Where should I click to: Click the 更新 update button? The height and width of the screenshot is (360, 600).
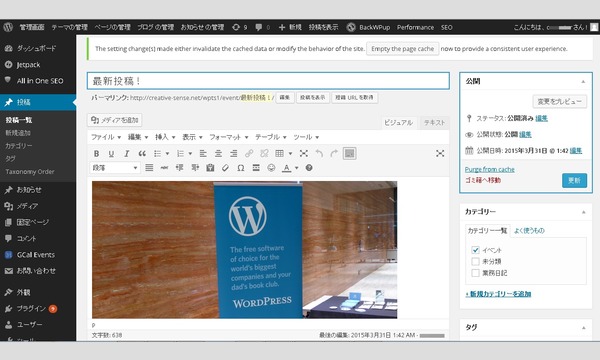[x=574, y=180]
